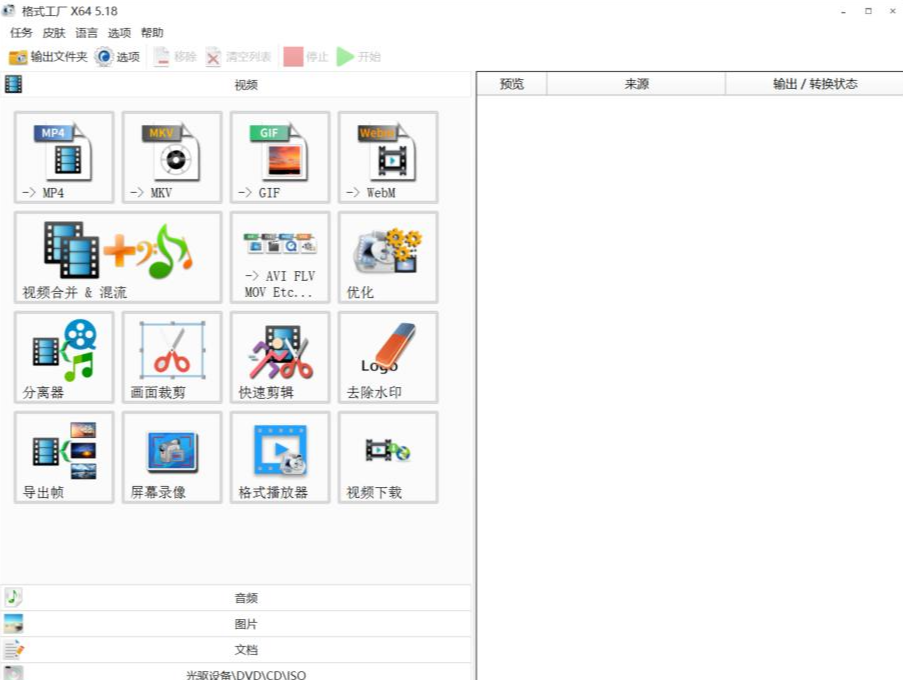
Task: Launch the 分离器 splitter tool
Action: point(64,357)
